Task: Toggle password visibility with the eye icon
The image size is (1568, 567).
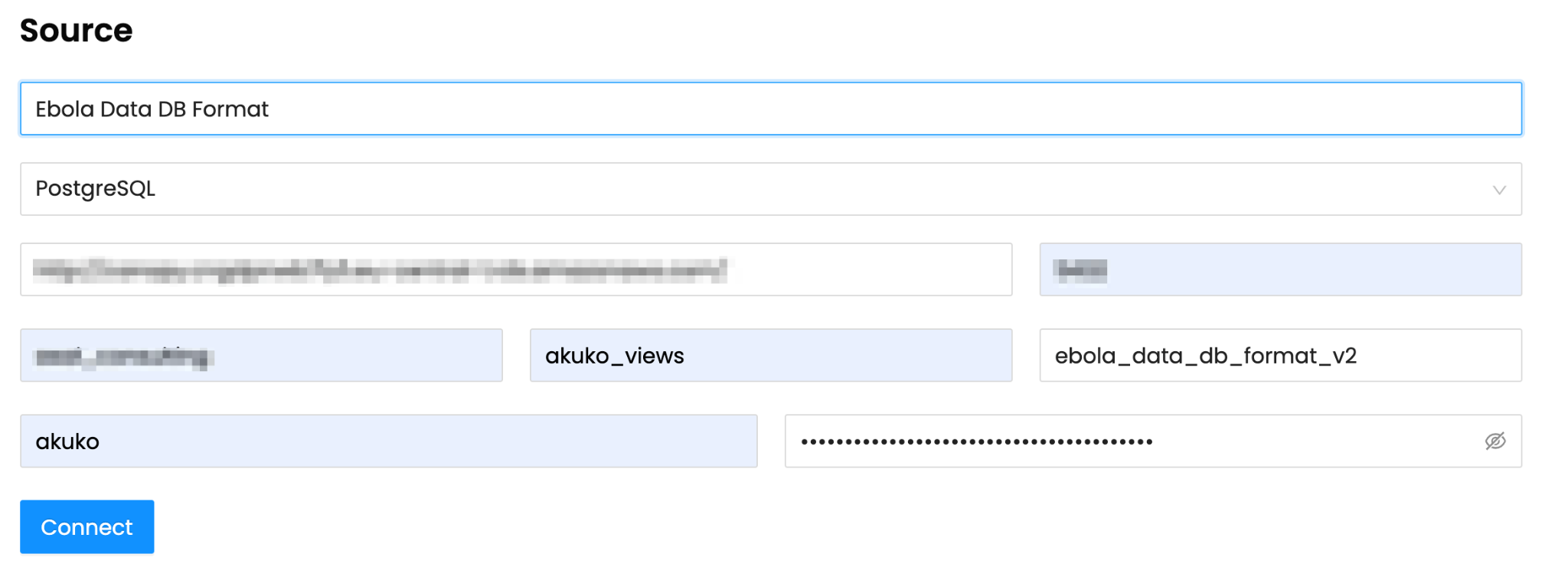Action: (x=1494, y=441)
